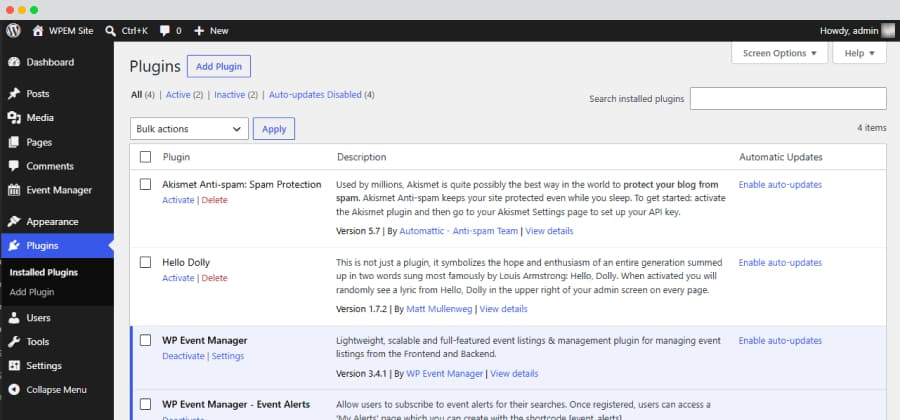
Task: Open Automattic - Anti-spam Team author link
Action: click(459, 231)
